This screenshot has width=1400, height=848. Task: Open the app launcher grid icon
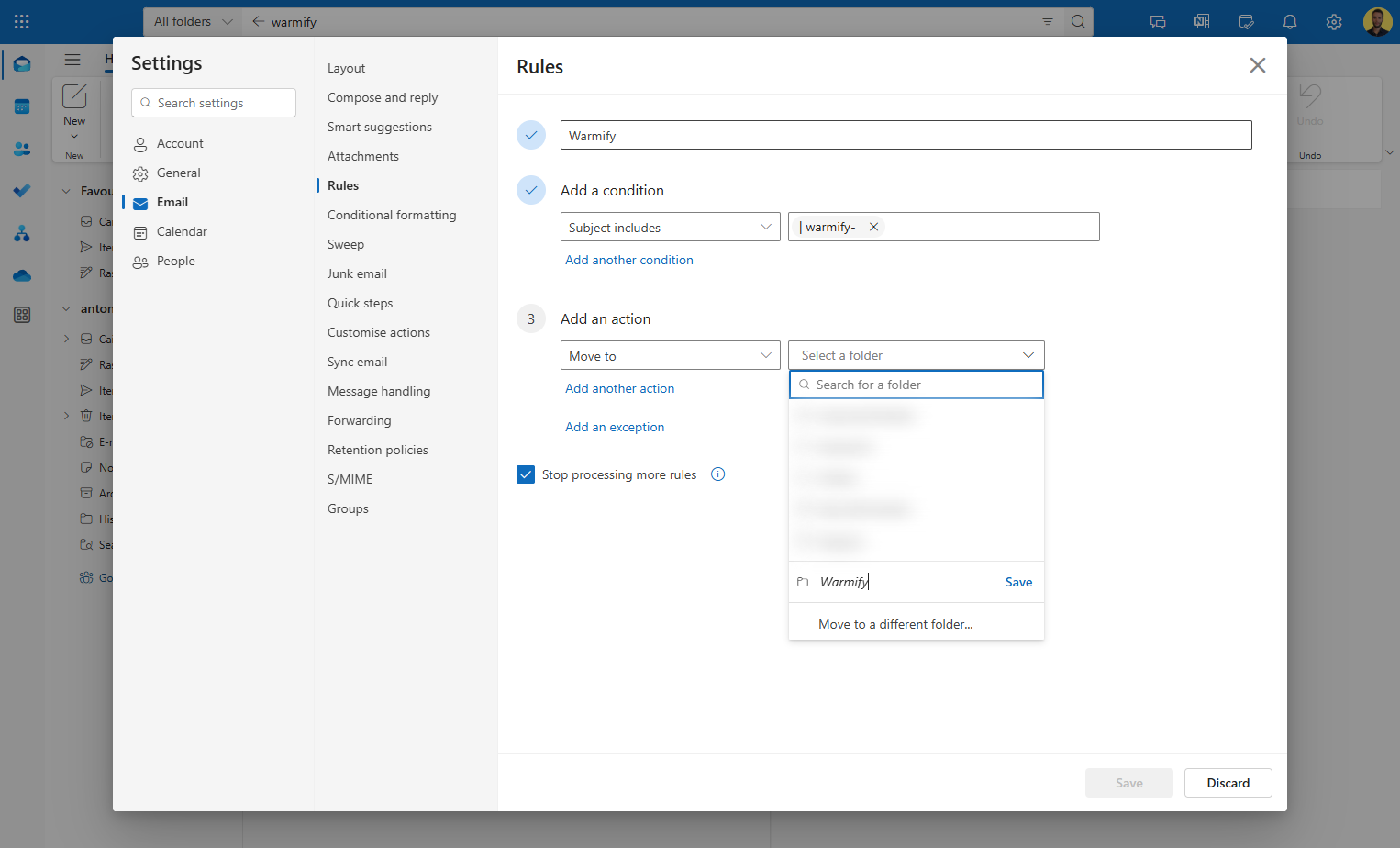22,21
